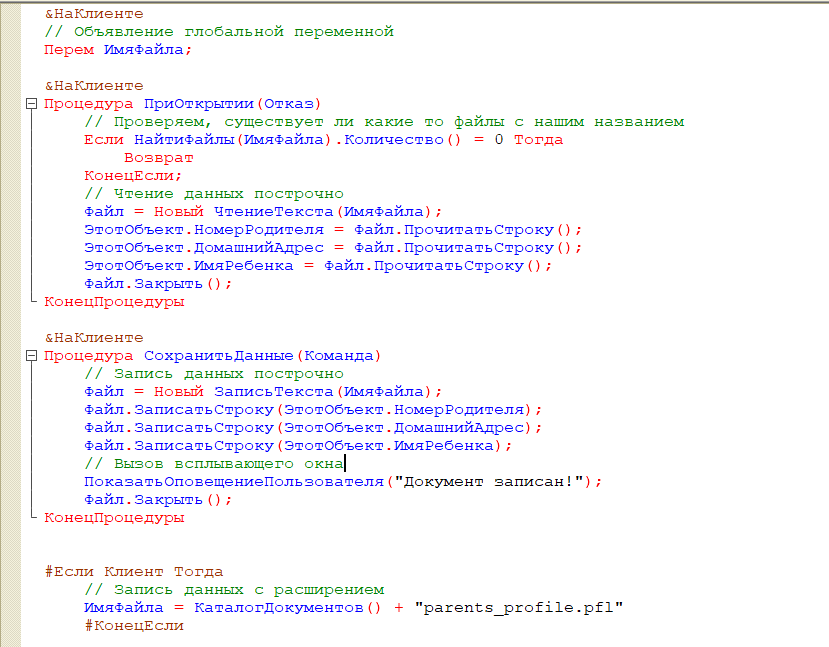Click 'ЭтотОбъект.ДомашнийАдрес = Файл.ПрочитатьСтроку()' line
Image resolution: width=829 pixels, height=647 pixels.
(333, 248)
